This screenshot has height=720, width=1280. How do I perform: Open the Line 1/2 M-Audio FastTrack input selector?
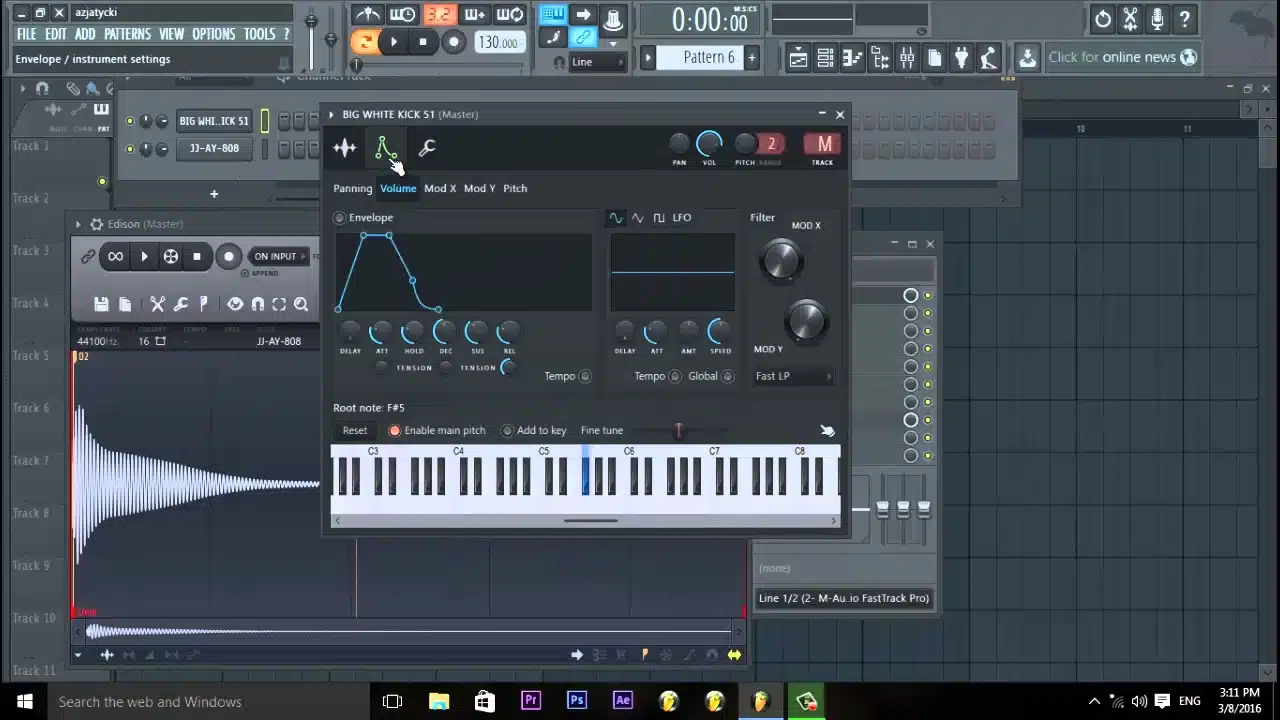coord(845,598)
